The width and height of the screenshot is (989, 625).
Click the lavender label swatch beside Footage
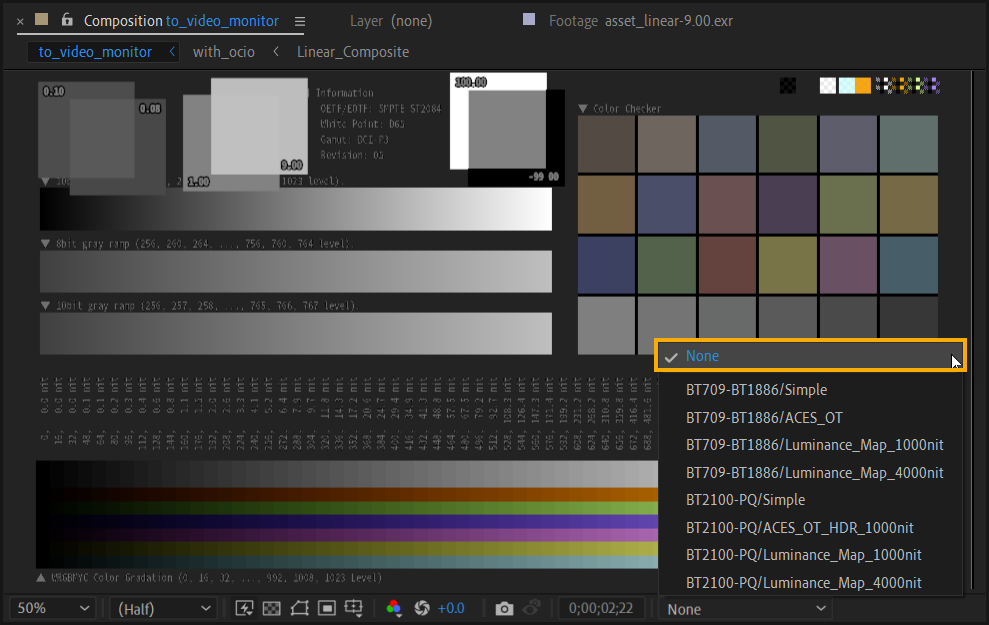tap(529, 20)
